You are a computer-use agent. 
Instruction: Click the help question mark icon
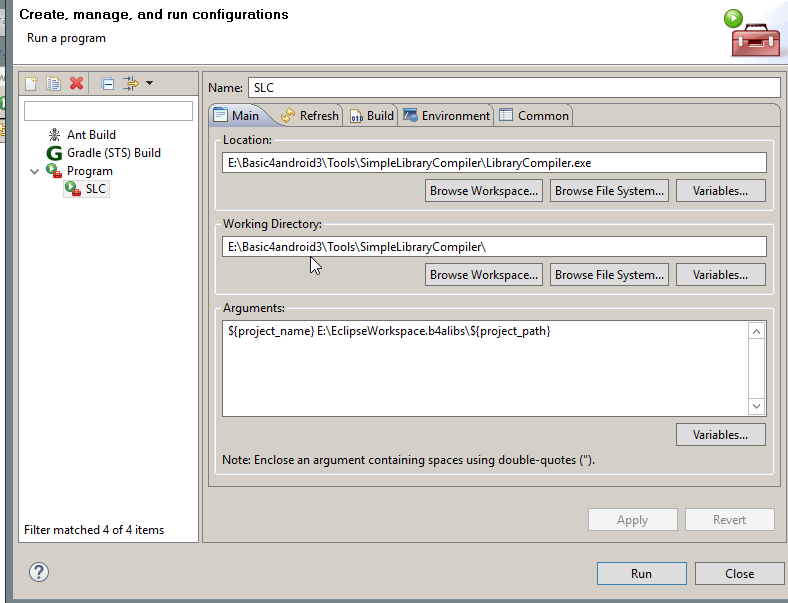[39, 573]
